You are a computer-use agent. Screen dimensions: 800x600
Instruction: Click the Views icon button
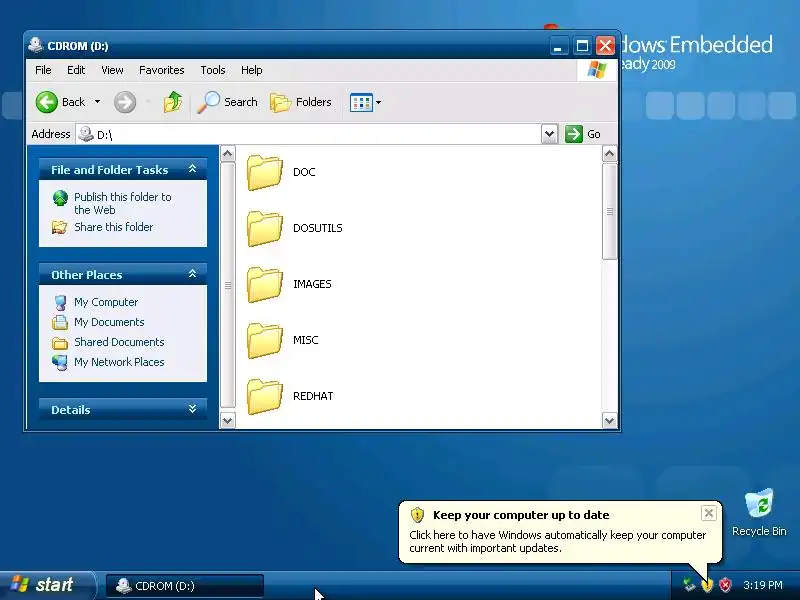(361, 102)
